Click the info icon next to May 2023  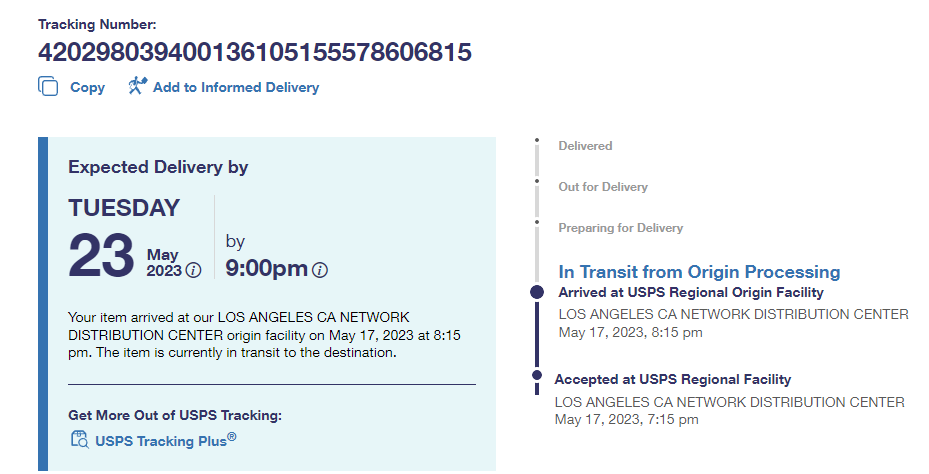pyautogui.click(x=194, y=270)
